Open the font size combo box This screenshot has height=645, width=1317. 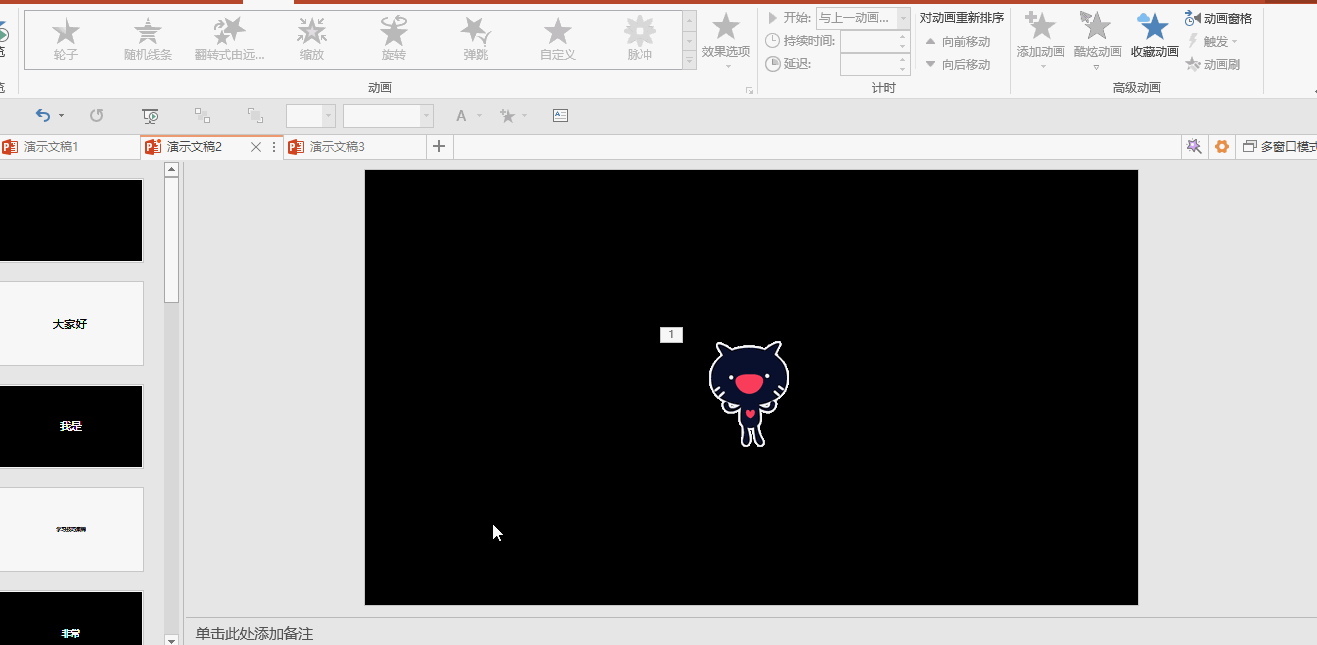tap(311, 116)
